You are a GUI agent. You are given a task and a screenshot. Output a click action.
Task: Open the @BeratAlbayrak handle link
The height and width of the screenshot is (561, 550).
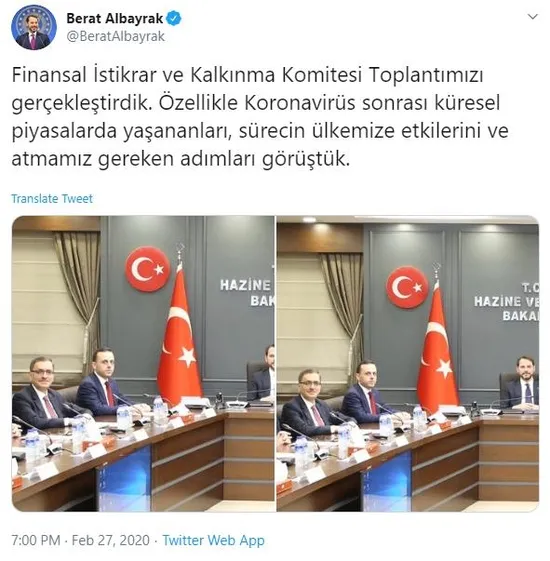(116, 36)
